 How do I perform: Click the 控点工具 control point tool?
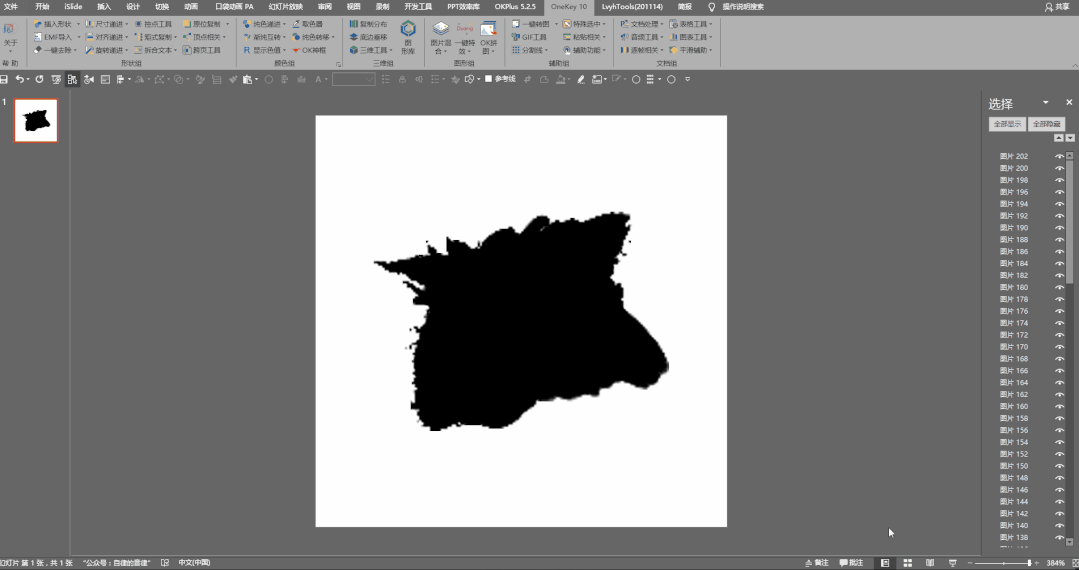click(153, 24)
